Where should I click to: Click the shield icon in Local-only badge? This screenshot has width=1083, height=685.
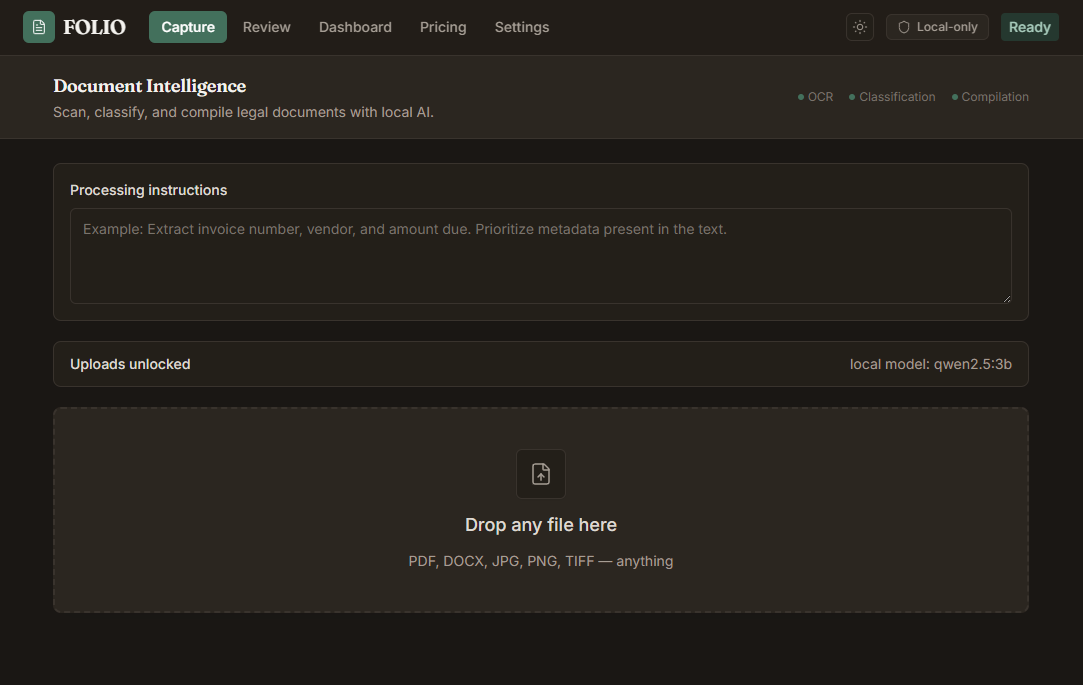[x=903, y=27]
